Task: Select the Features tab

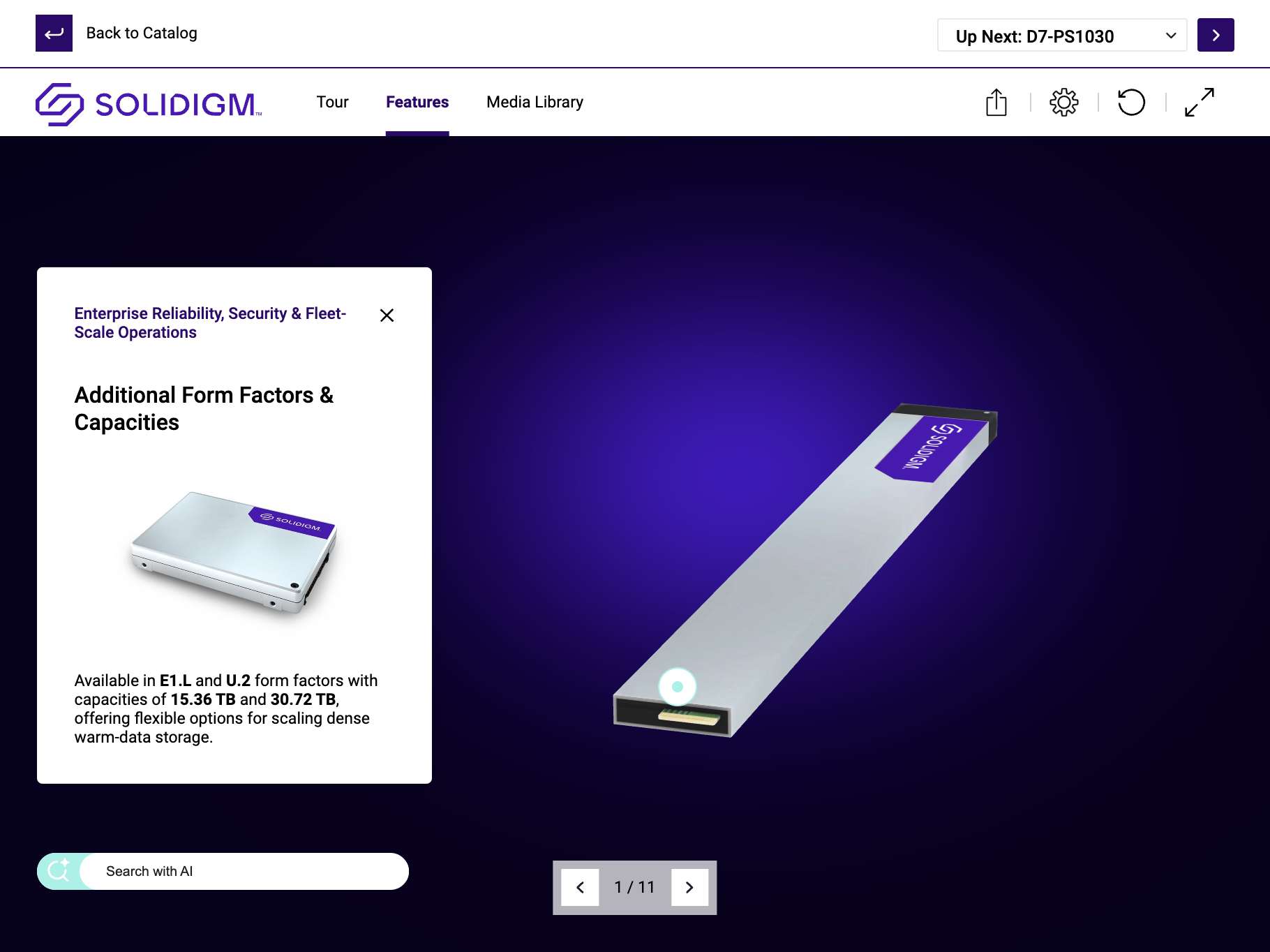Action: point(417,102)
